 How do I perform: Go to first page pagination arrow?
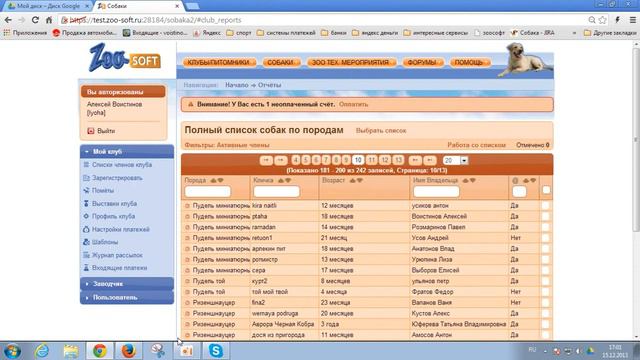click(266, 160)
